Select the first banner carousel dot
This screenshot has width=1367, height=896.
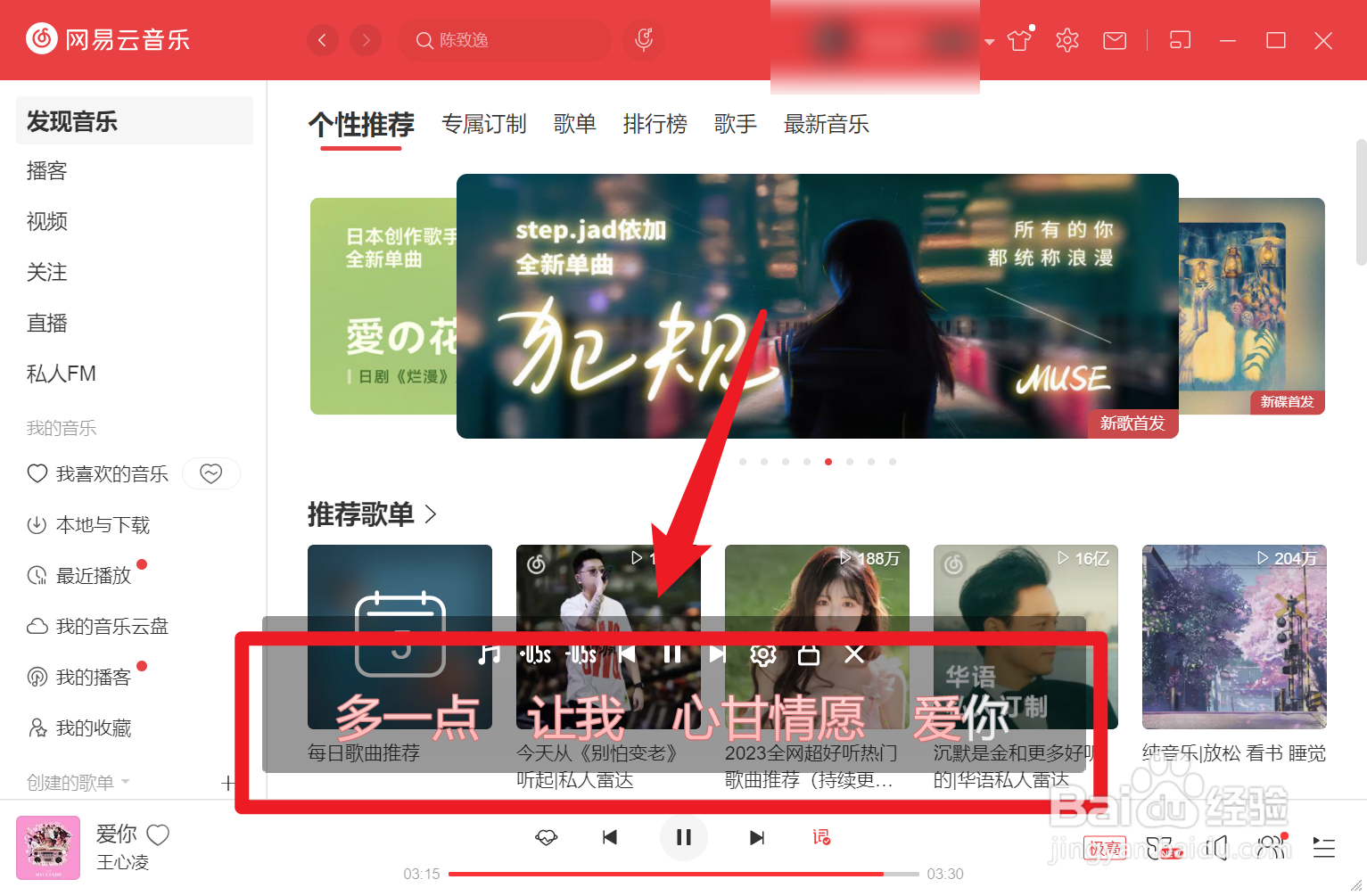coord(743,462)
